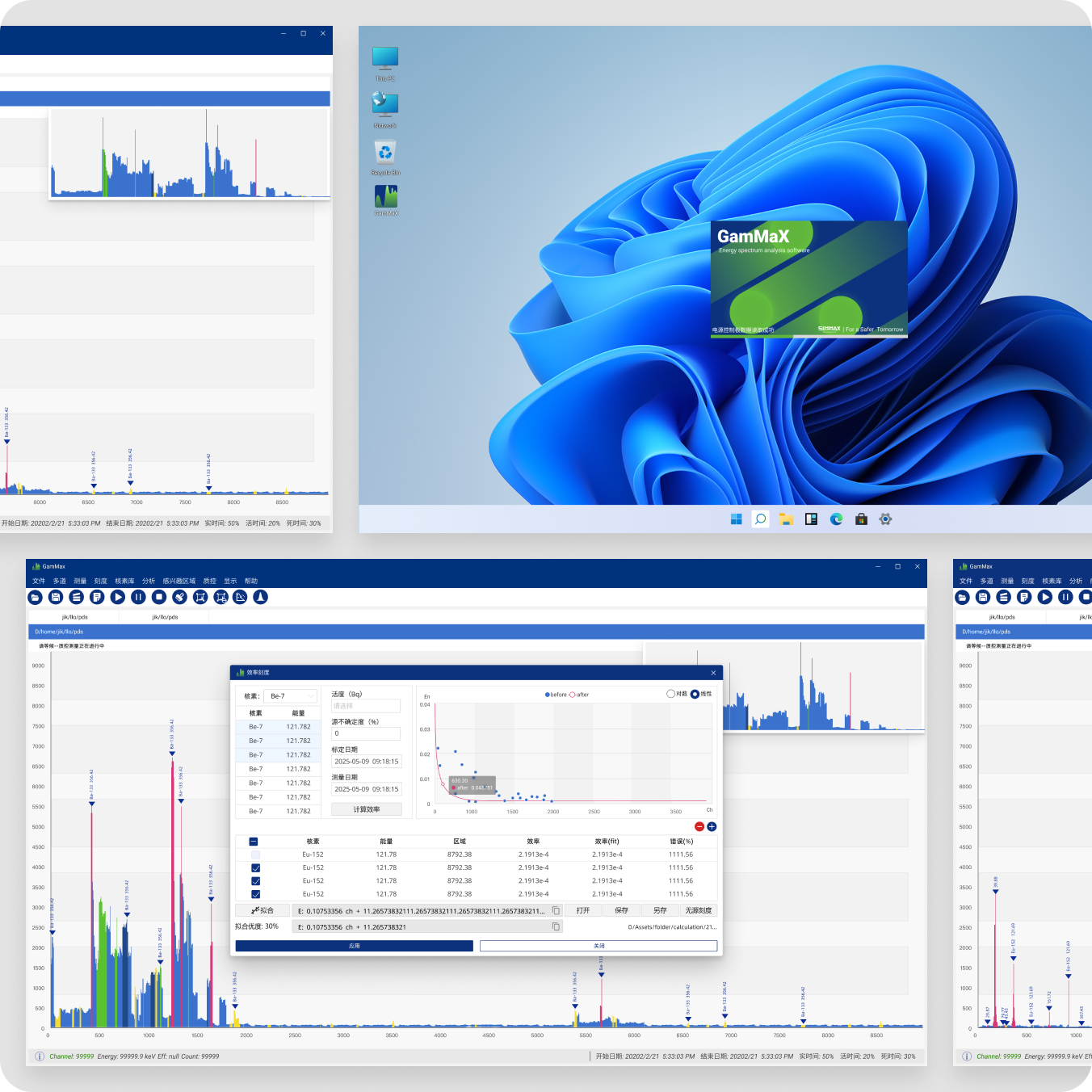Click the 计算效率 button
Image resolution: width=1092 pixels, height=1092 pixels.
click(x=366, y=809)
